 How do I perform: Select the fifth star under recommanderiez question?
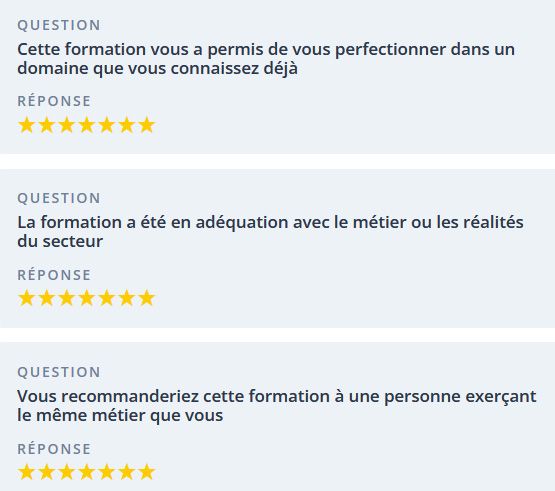click(107, 472)
